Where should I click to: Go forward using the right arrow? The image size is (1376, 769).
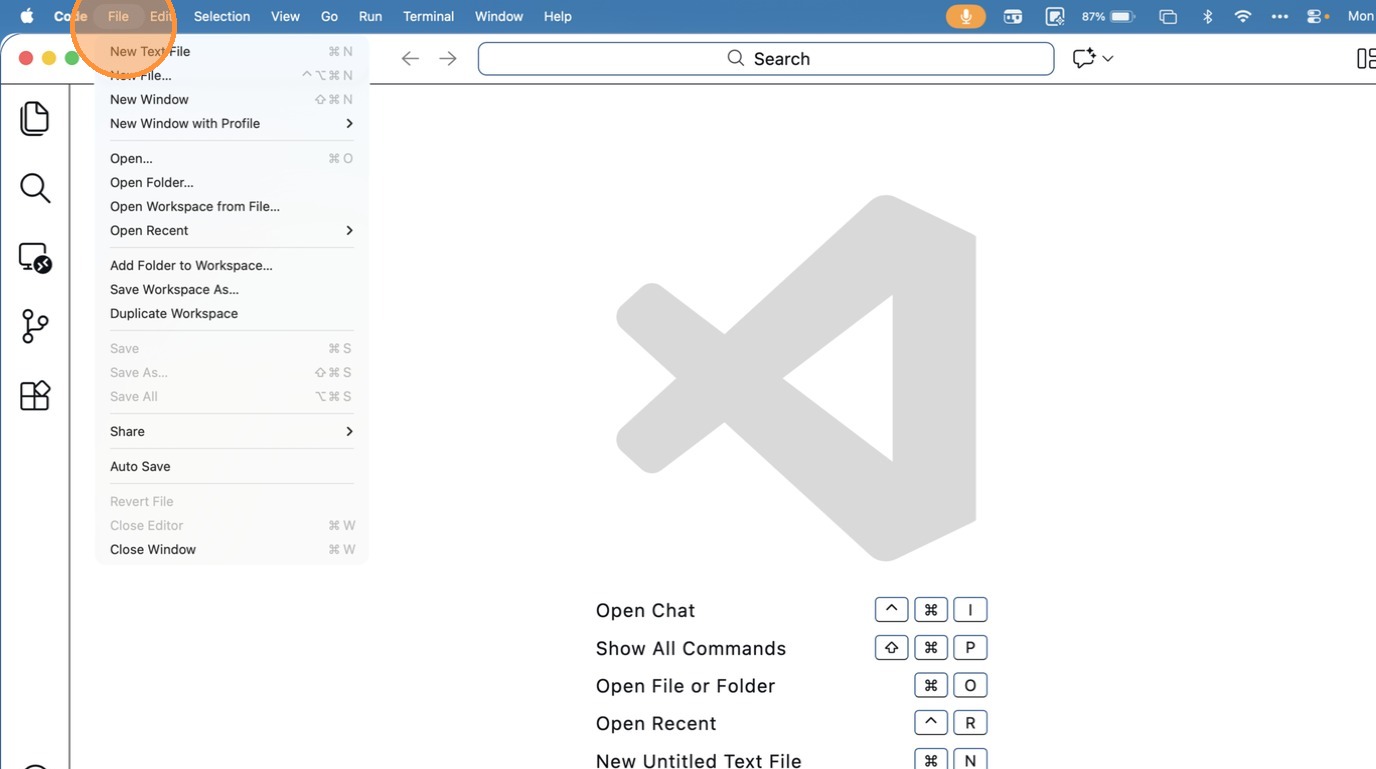(448, 58)
